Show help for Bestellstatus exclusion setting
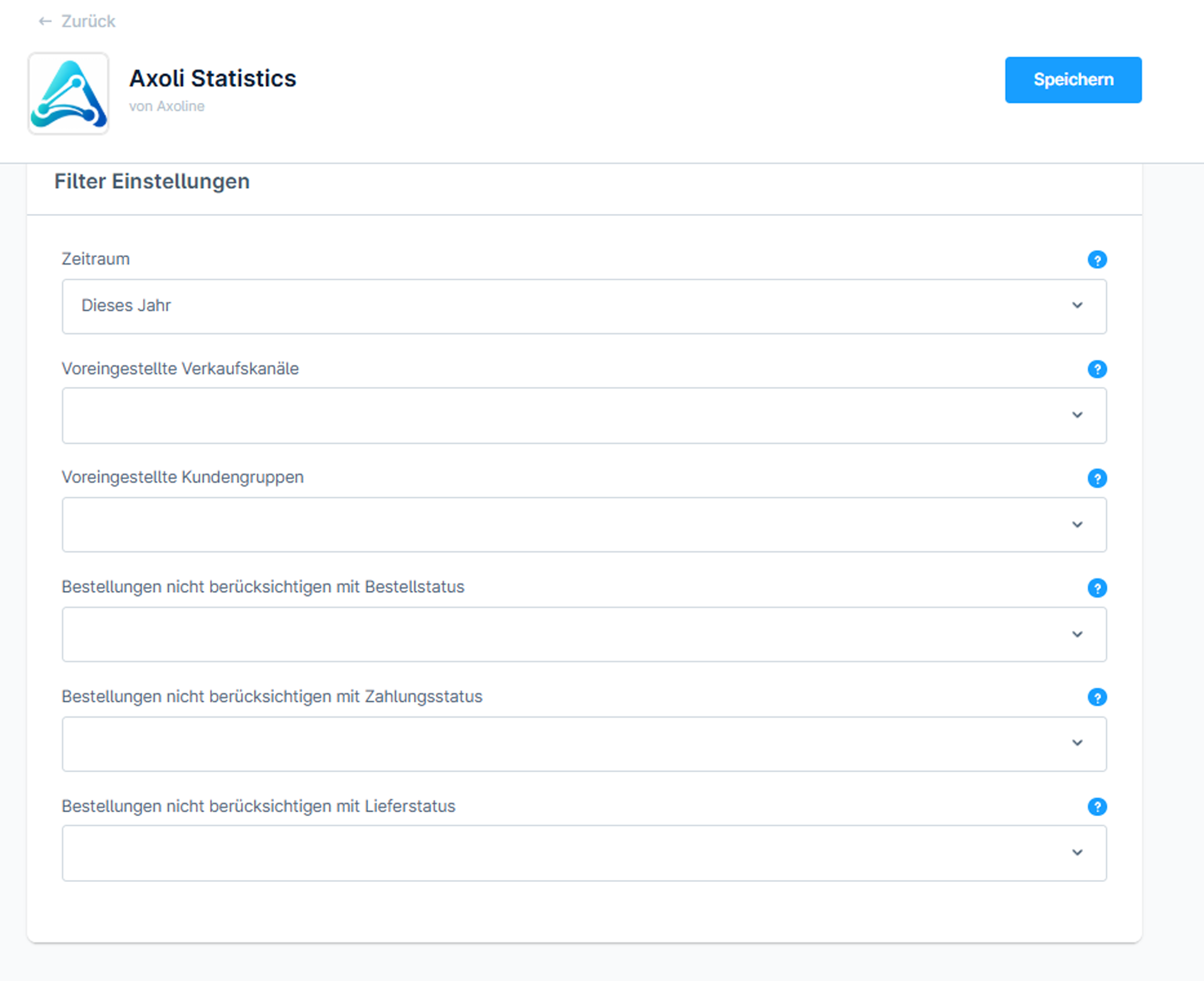This screenshot has width=1204, height=981. coord(1097,588)
